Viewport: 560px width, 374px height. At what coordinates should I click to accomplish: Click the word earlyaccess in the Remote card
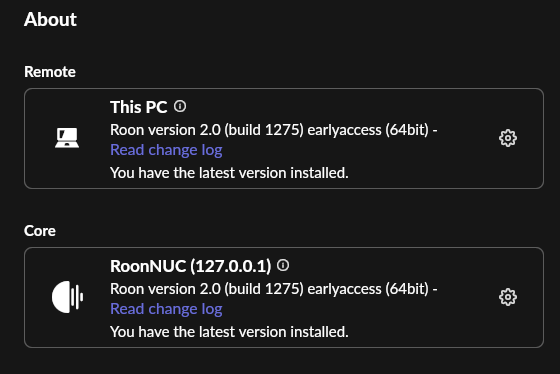click(344, 130)
